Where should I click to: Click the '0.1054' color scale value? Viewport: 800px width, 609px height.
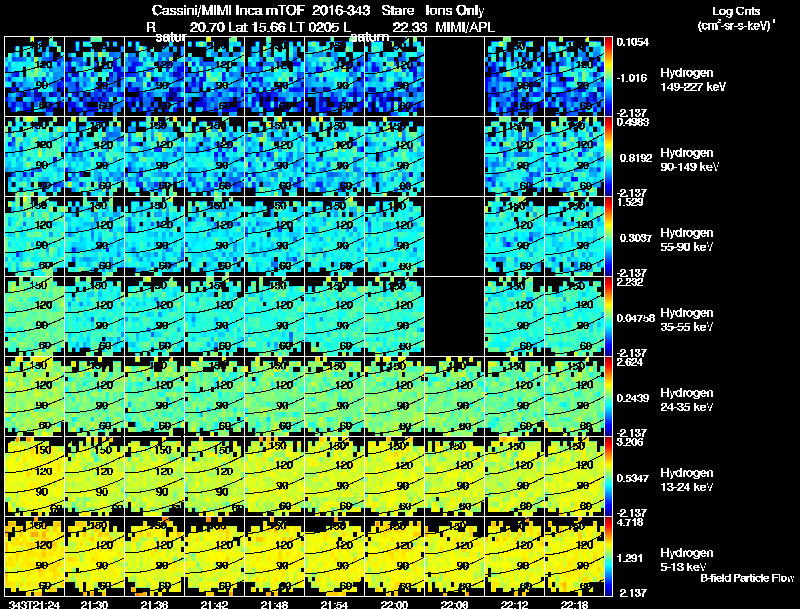pyautogui.click(x=633, y=42)
